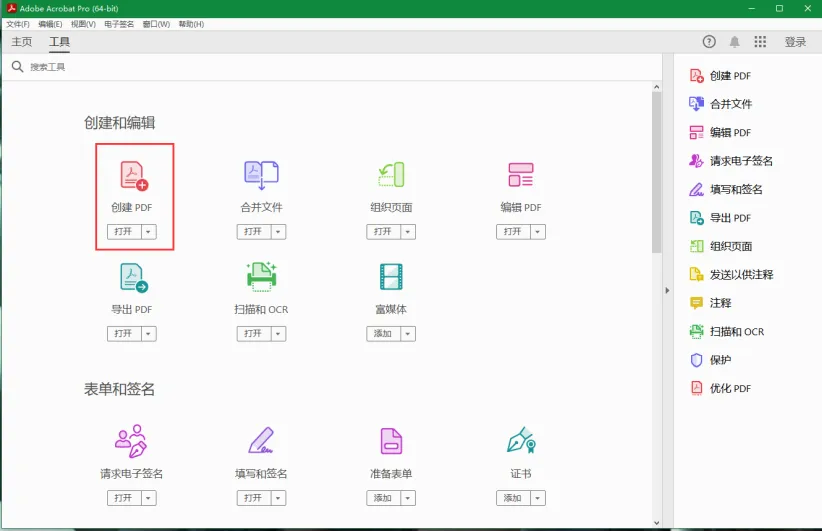Expand dropdown arrow beside 富媒体 添加 button

[x=407, y=333]
